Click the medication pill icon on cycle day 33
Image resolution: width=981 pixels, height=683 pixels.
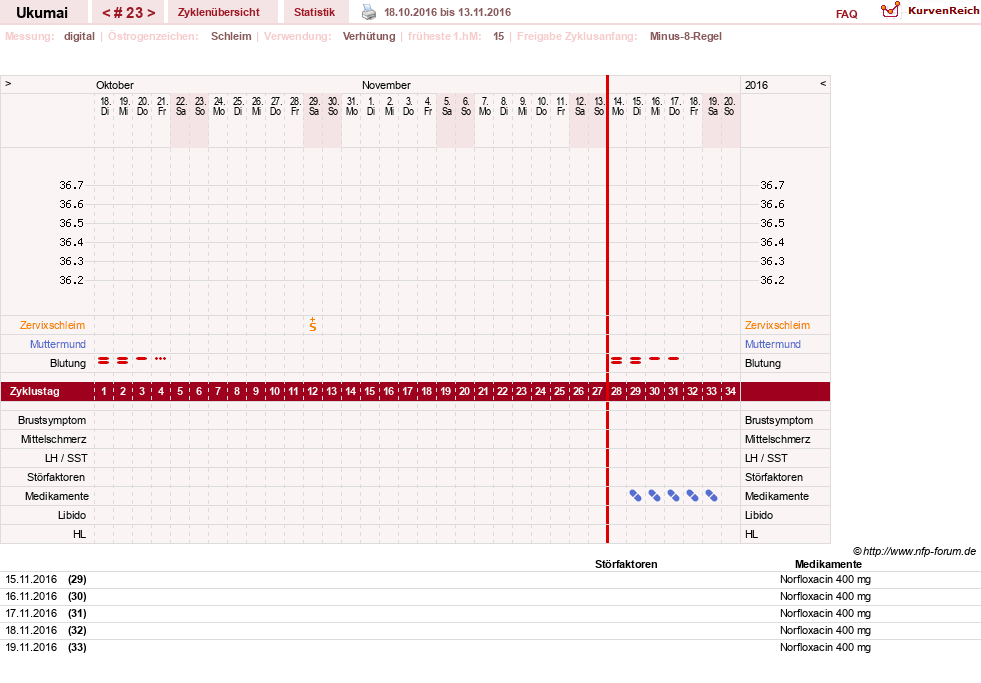pyautogui.click(x=711, y=495)
